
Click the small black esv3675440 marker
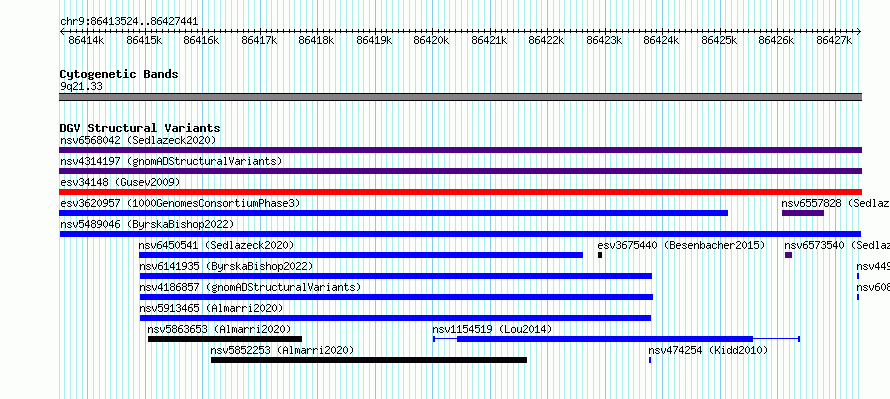600,255
